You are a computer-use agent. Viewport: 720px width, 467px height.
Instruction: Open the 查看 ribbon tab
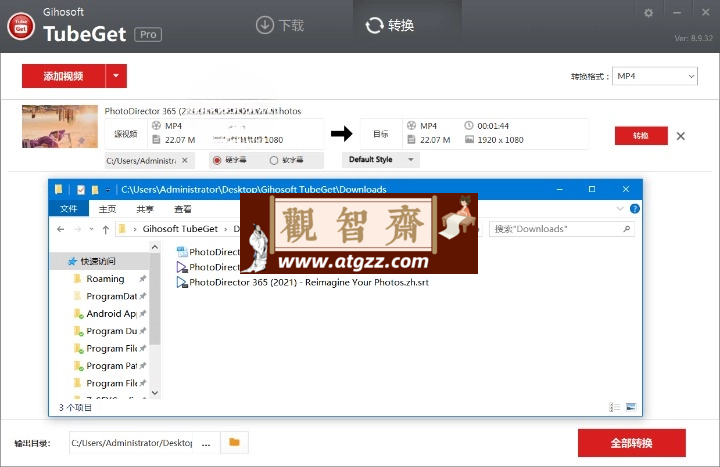tap(183, 209)
